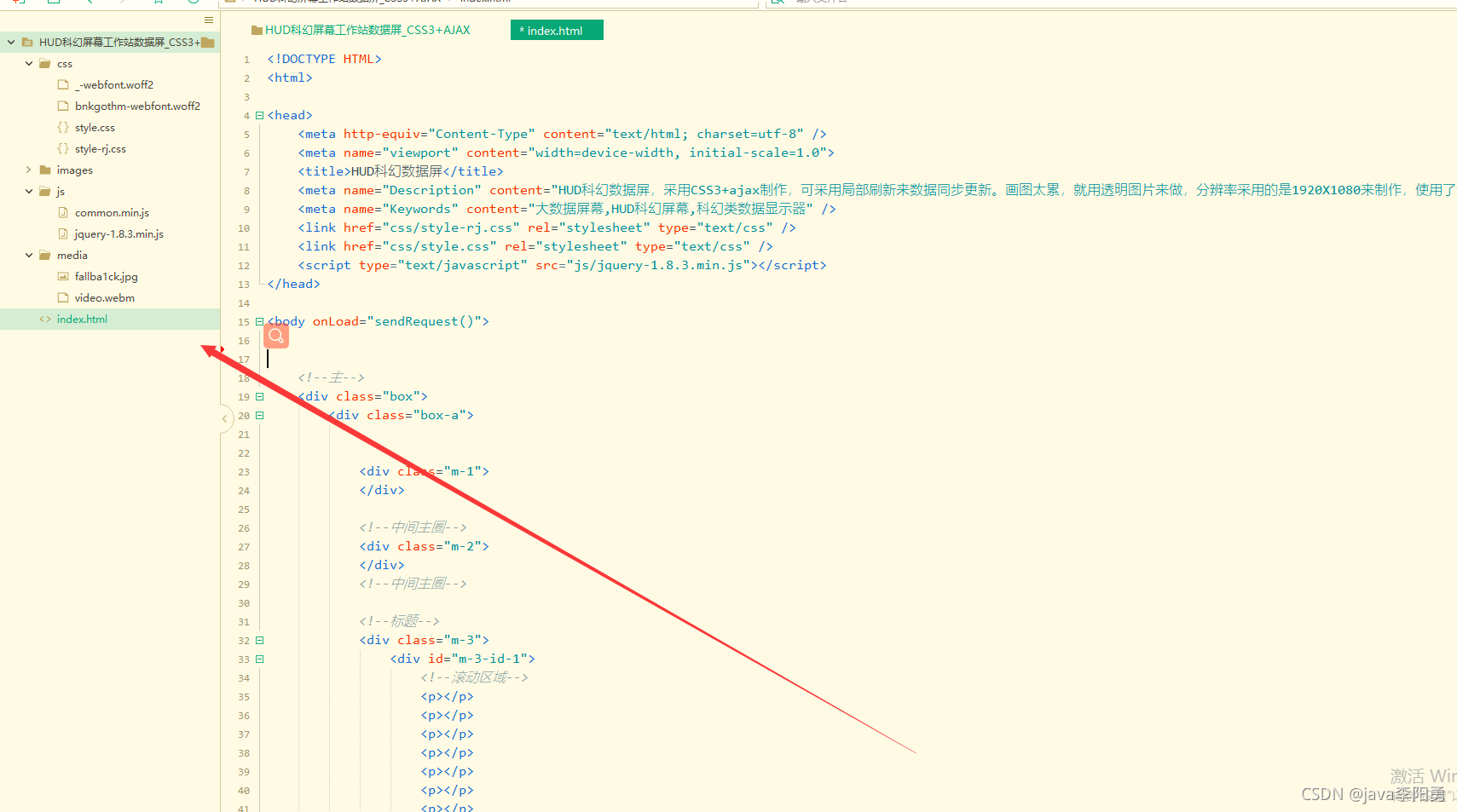Open bnkgothm-webfont.woff2 from the tree
The width and height of the screenshot is (1457, 812).
pos(137,106)
